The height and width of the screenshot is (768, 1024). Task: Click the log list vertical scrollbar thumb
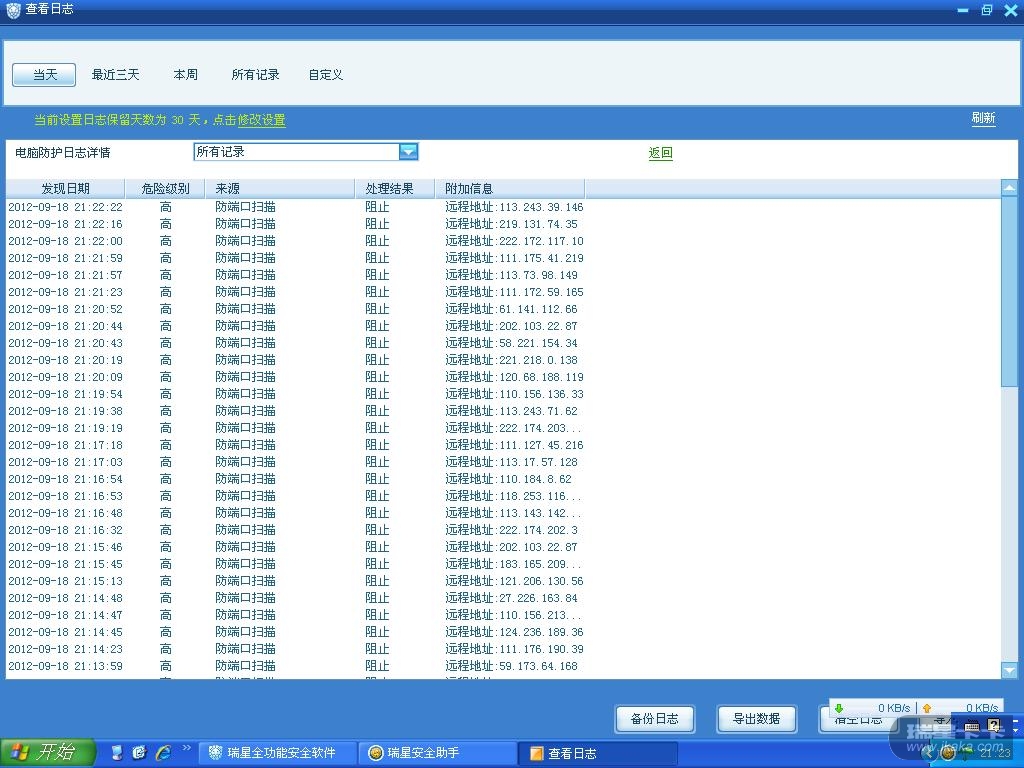pos(1009,292)
